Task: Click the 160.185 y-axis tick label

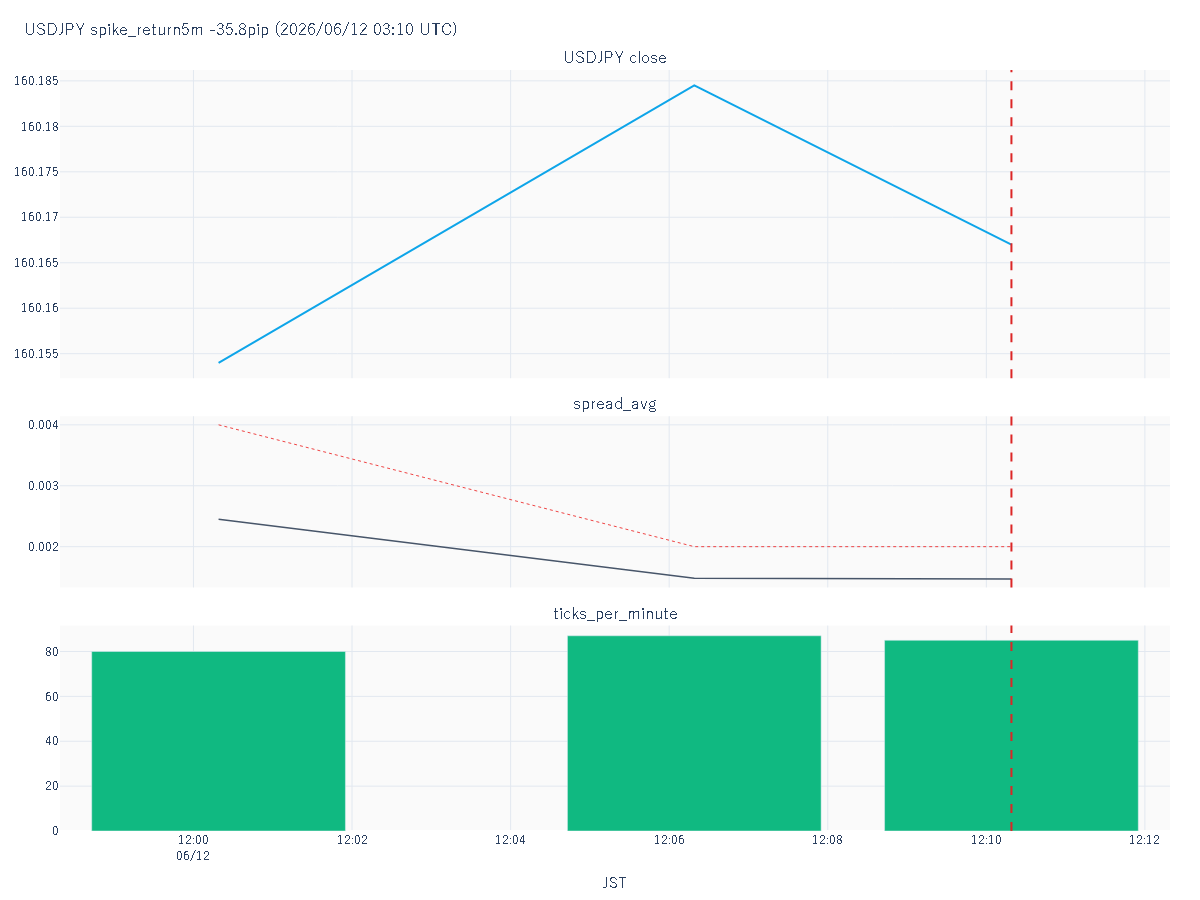Action: (36, 81)
